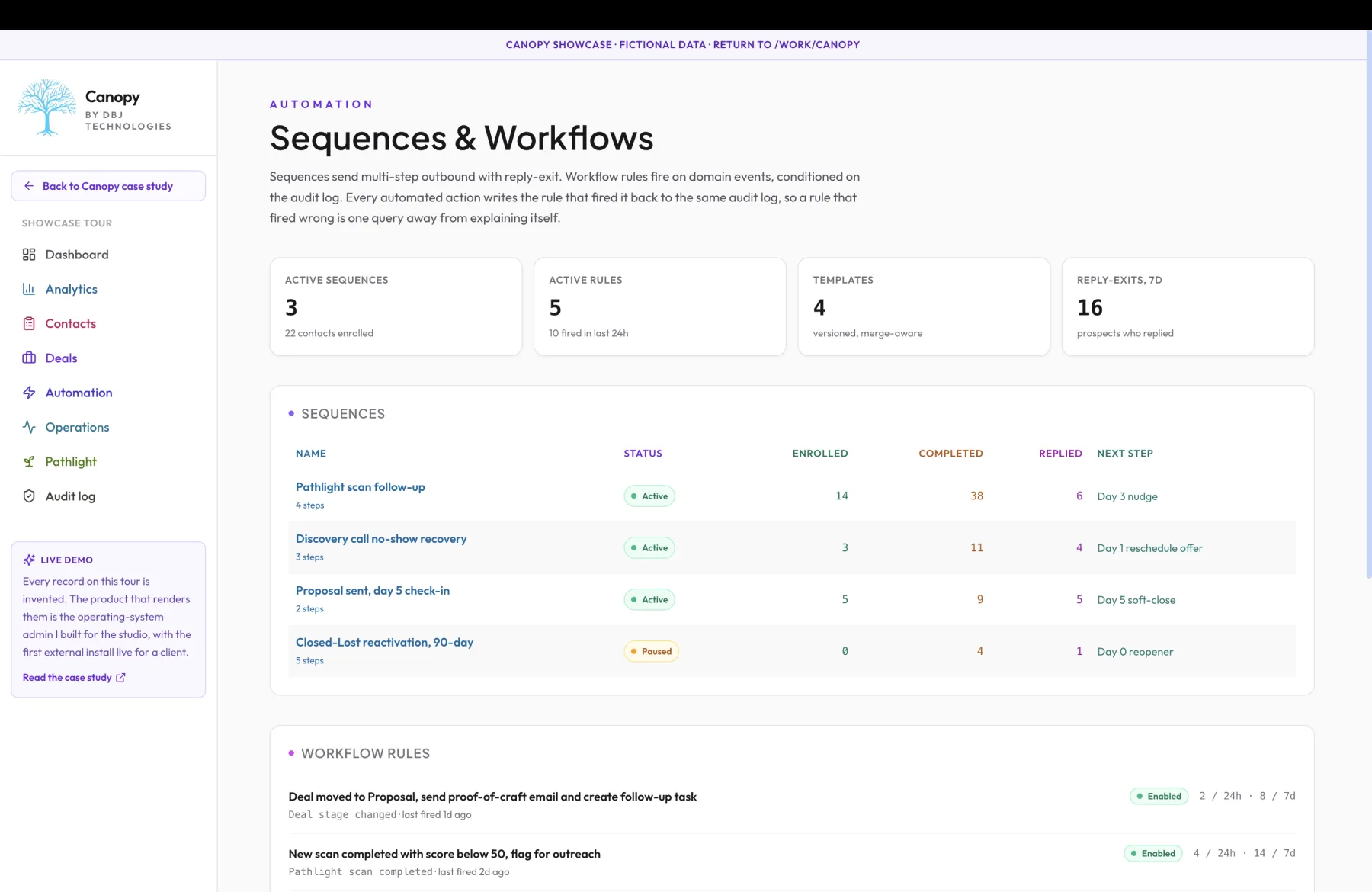Click the Templates stat card
Screen dimensions: 1372x892
pyautogui.click(x=924, y=306)
